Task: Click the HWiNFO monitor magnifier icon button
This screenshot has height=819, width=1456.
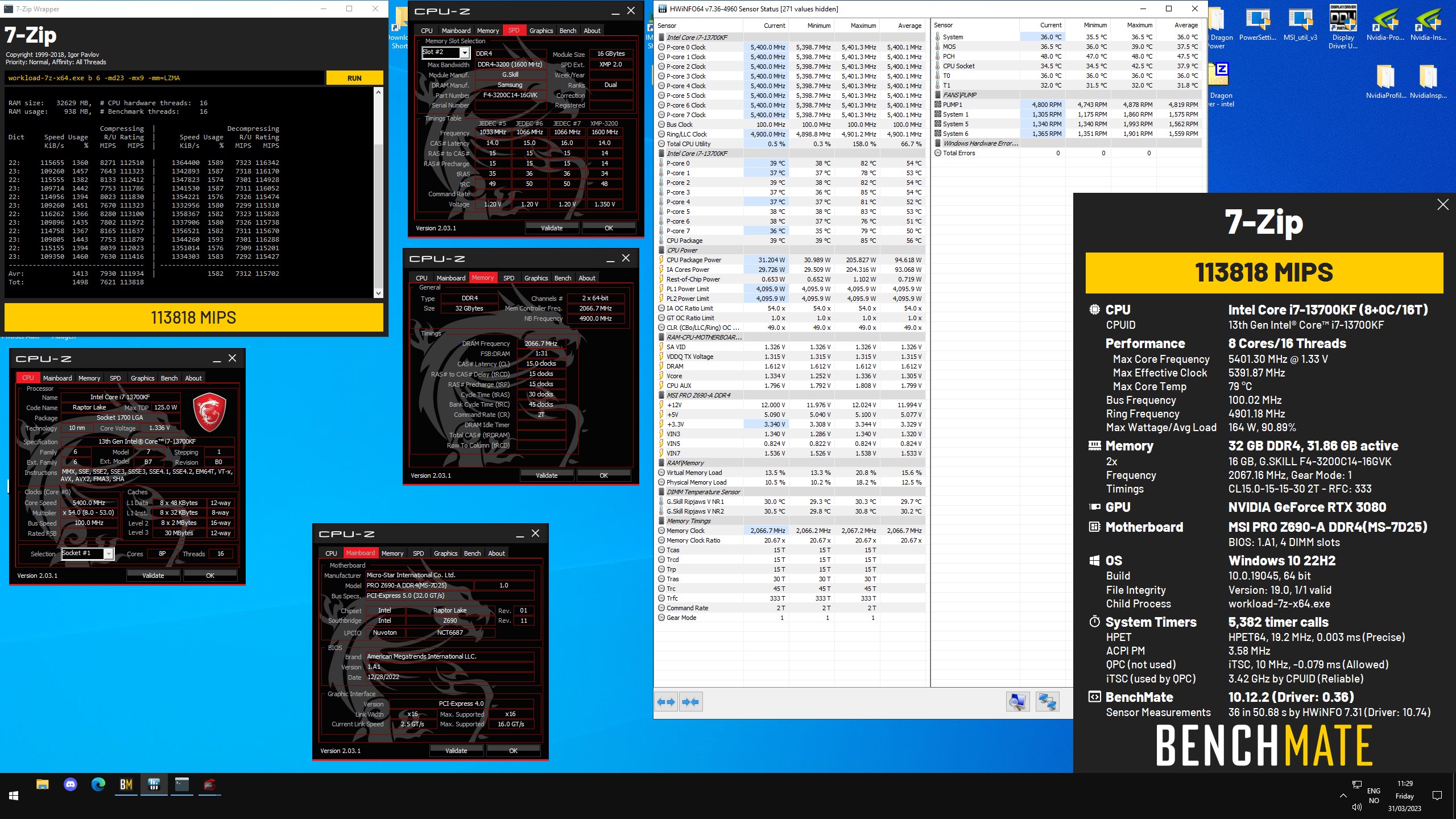Action: (x=1017, y=702)
